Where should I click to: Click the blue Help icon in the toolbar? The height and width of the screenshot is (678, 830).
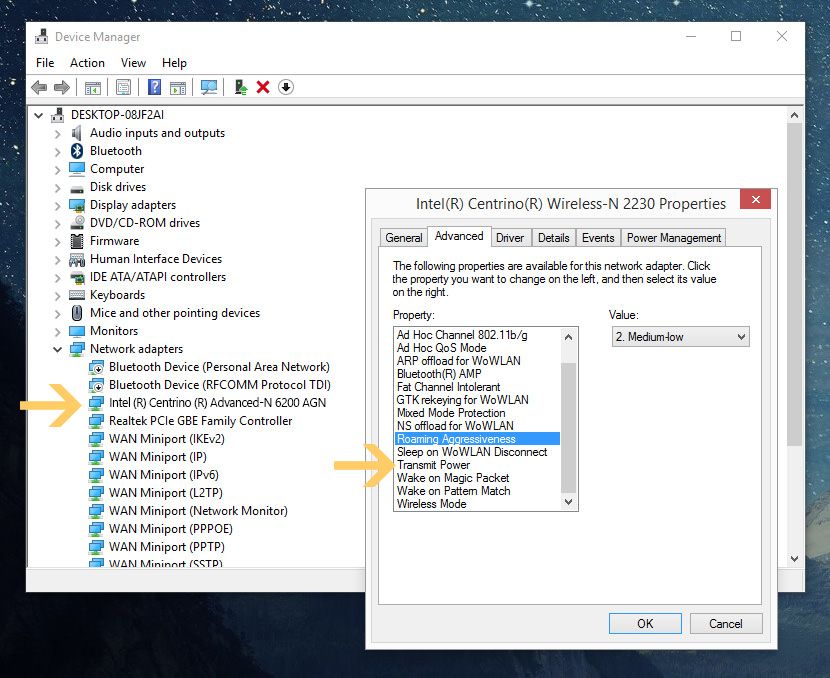pyautogui.click(x=155, y=87)
